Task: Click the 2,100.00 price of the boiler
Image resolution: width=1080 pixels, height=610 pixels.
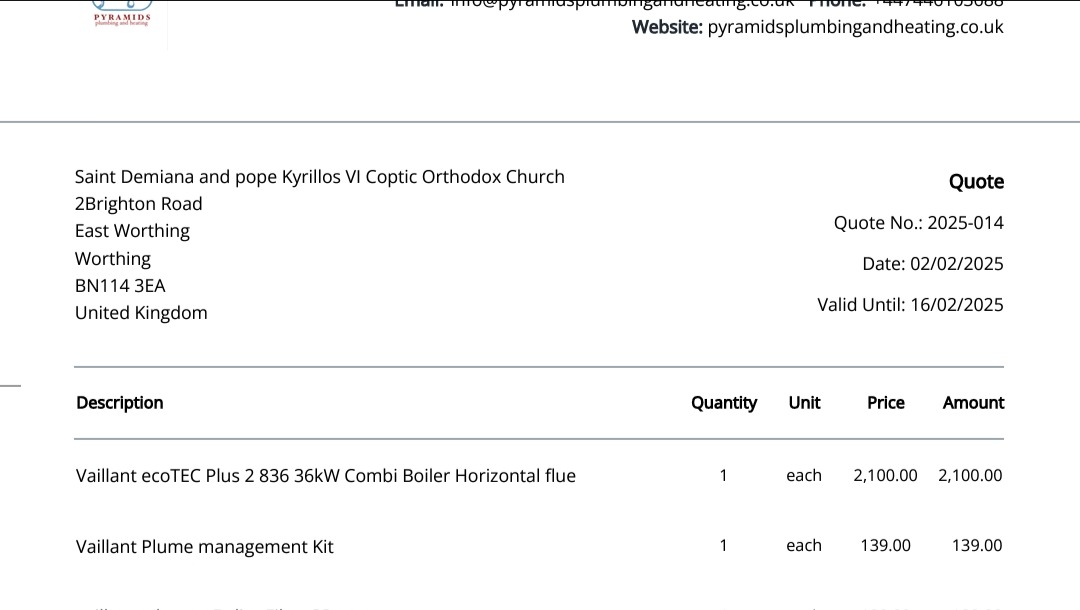Action: [x=885, y=476]
